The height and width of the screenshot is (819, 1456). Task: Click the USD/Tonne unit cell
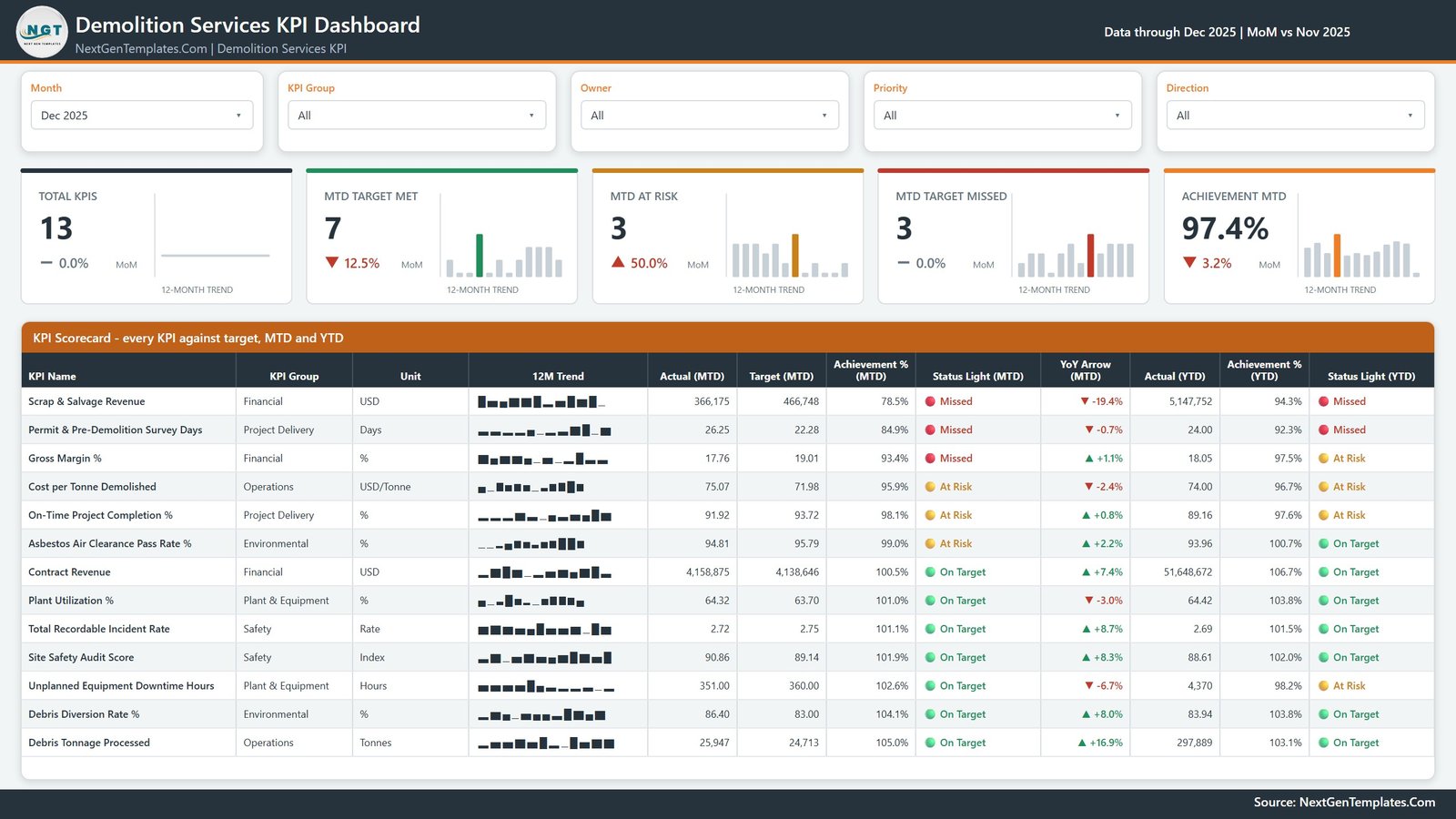coord(385,487)
